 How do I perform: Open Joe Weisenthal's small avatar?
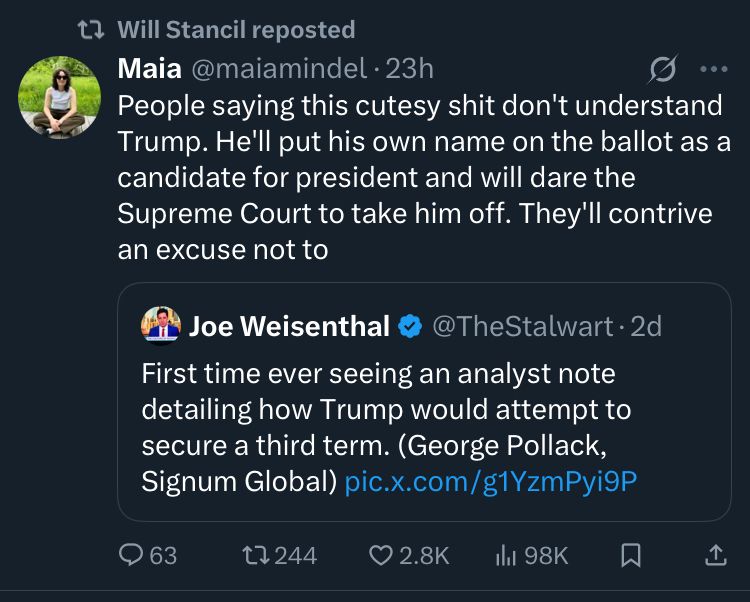[160, 326]
